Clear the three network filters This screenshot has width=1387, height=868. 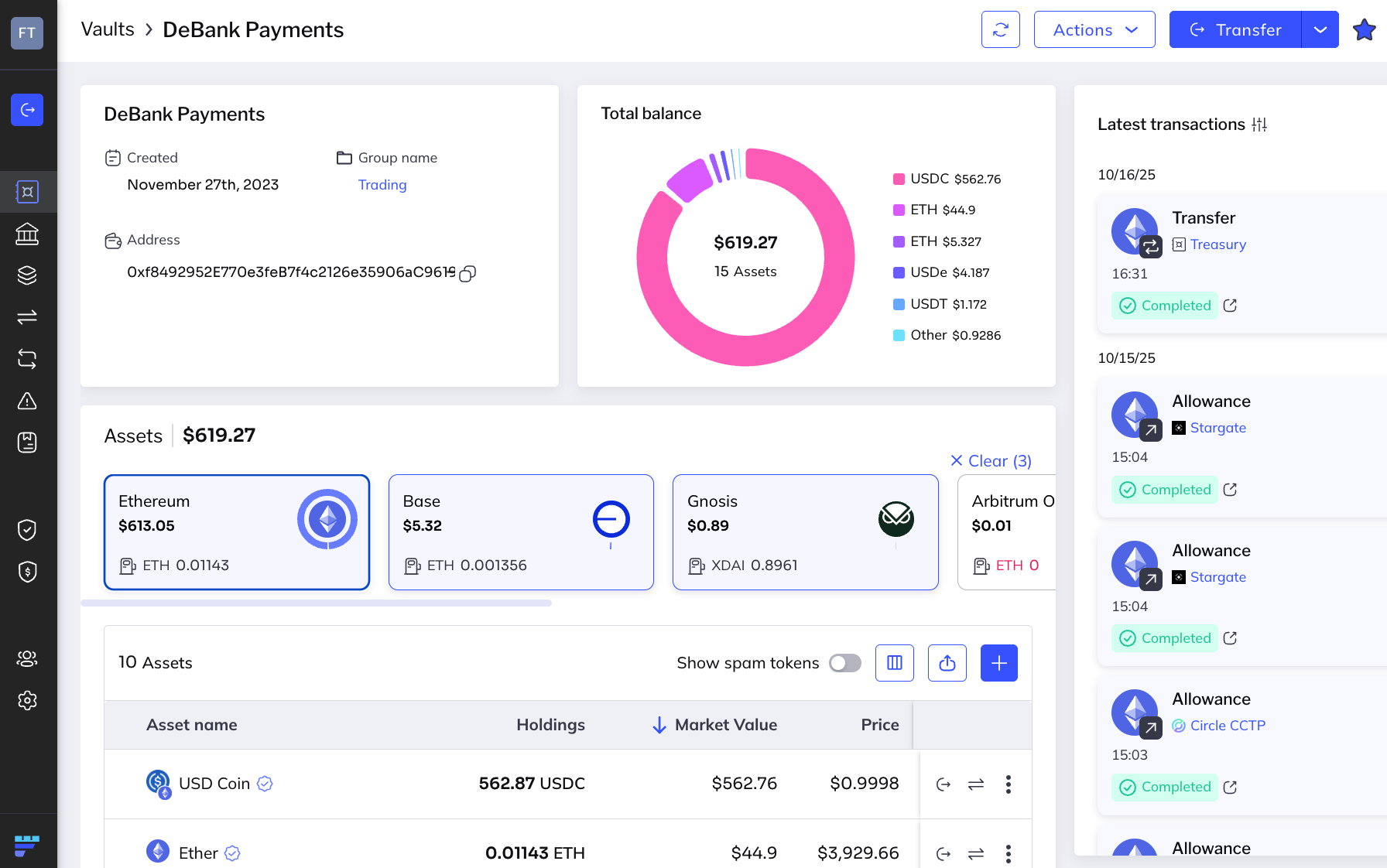pyautogui.click(x=991, y=461)
